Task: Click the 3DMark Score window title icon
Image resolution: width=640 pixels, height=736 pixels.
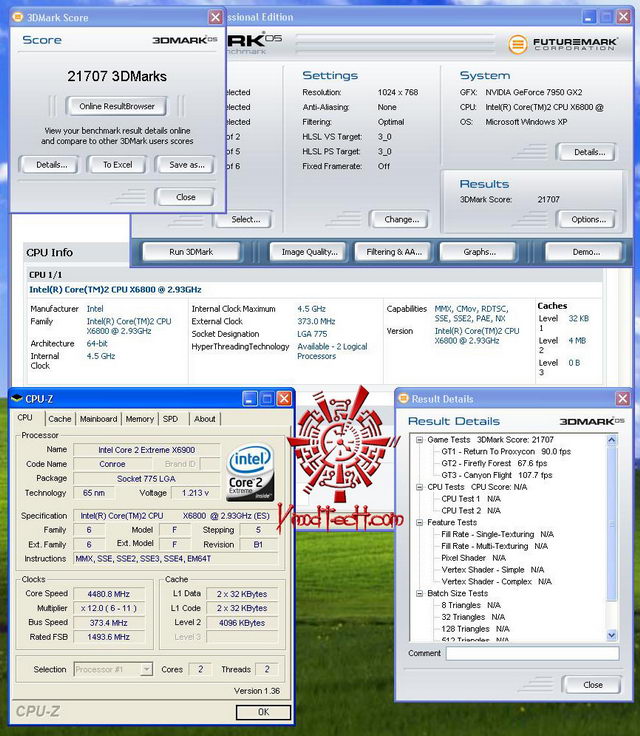Action: pos(17,17)
